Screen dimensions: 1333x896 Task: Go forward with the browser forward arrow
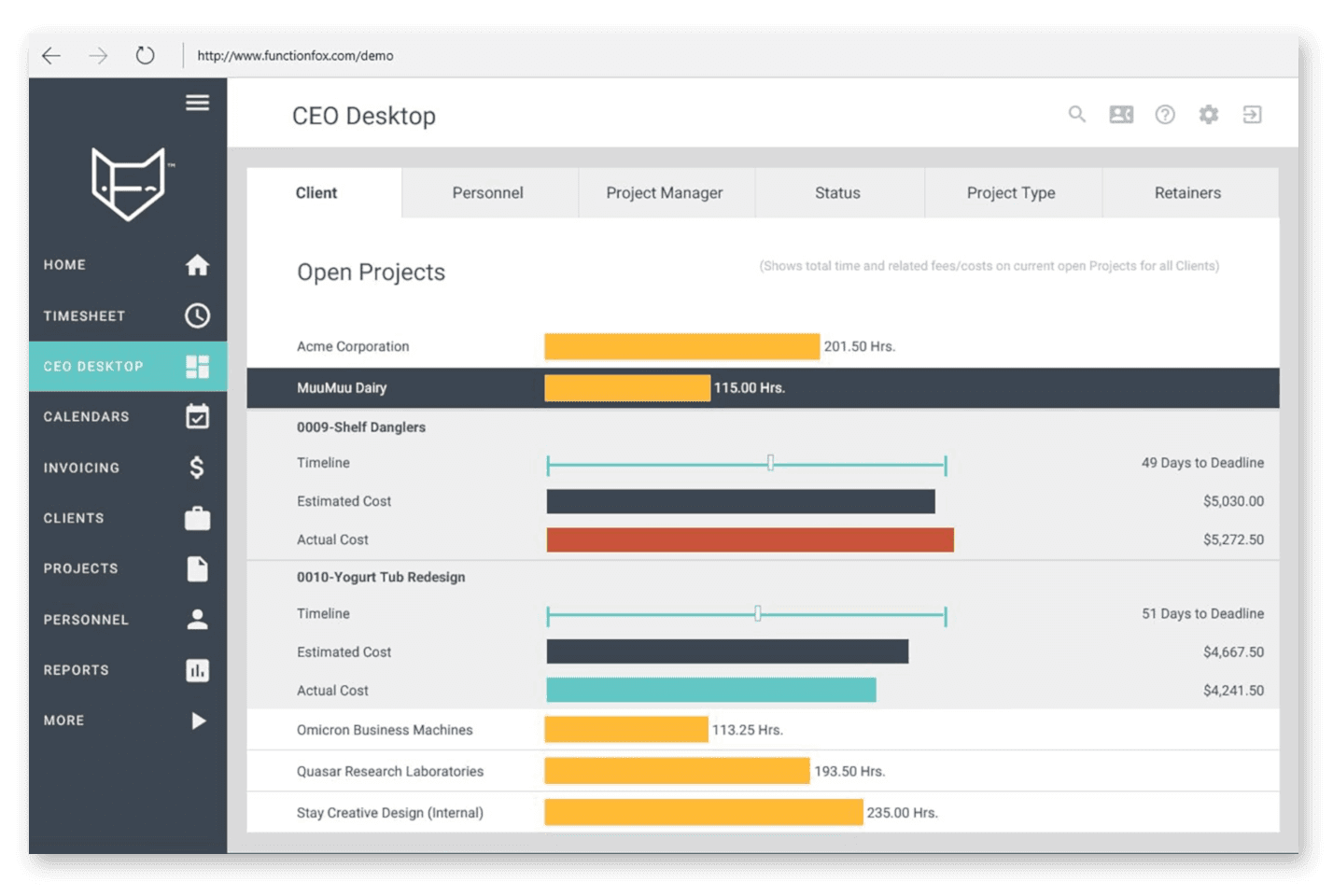click(x=98, y=56)
